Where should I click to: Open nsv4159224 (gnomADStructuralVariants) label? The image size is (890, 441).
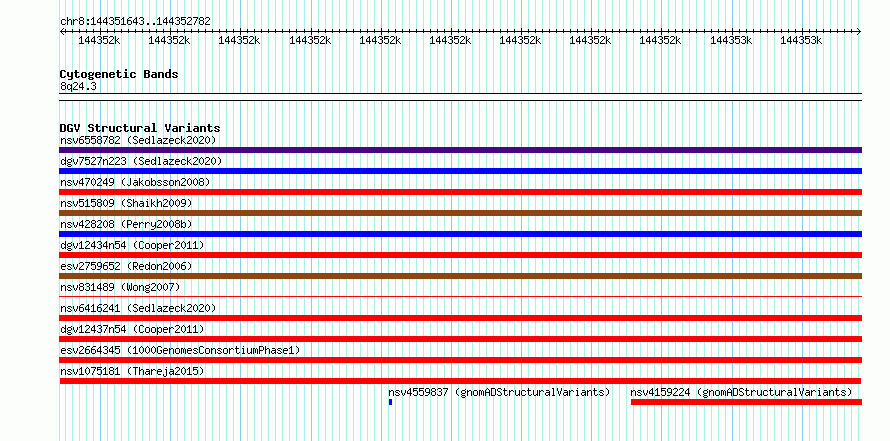(741, 392)
